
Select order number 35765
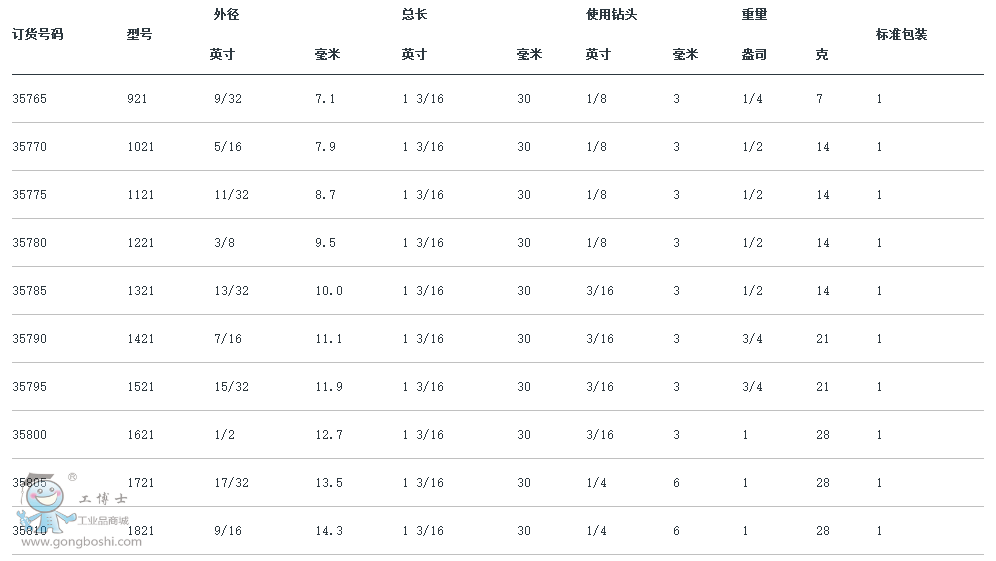coord(30,99)
